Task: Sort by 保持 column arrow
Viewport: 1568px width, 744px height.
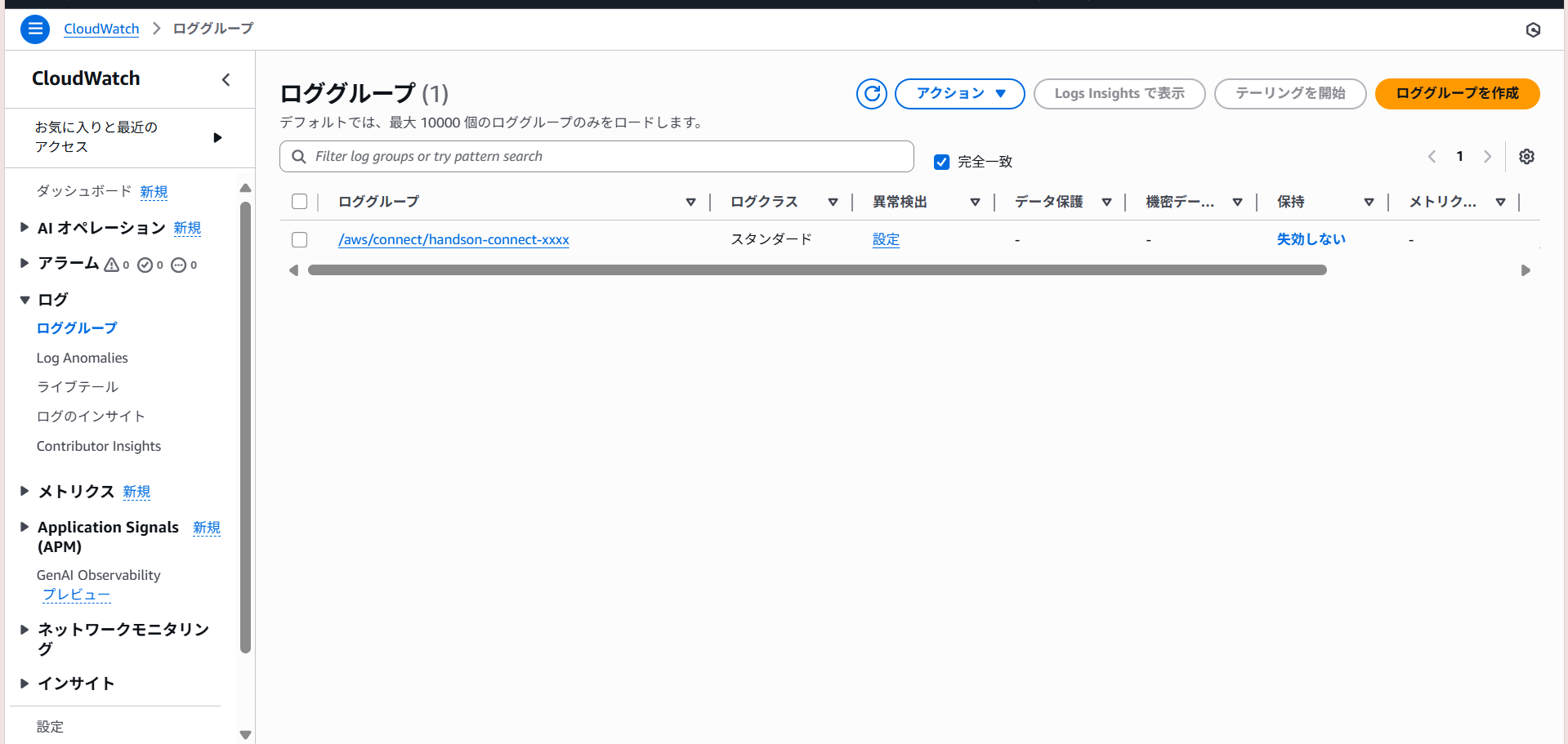Action: click(x=1369, y=202)
